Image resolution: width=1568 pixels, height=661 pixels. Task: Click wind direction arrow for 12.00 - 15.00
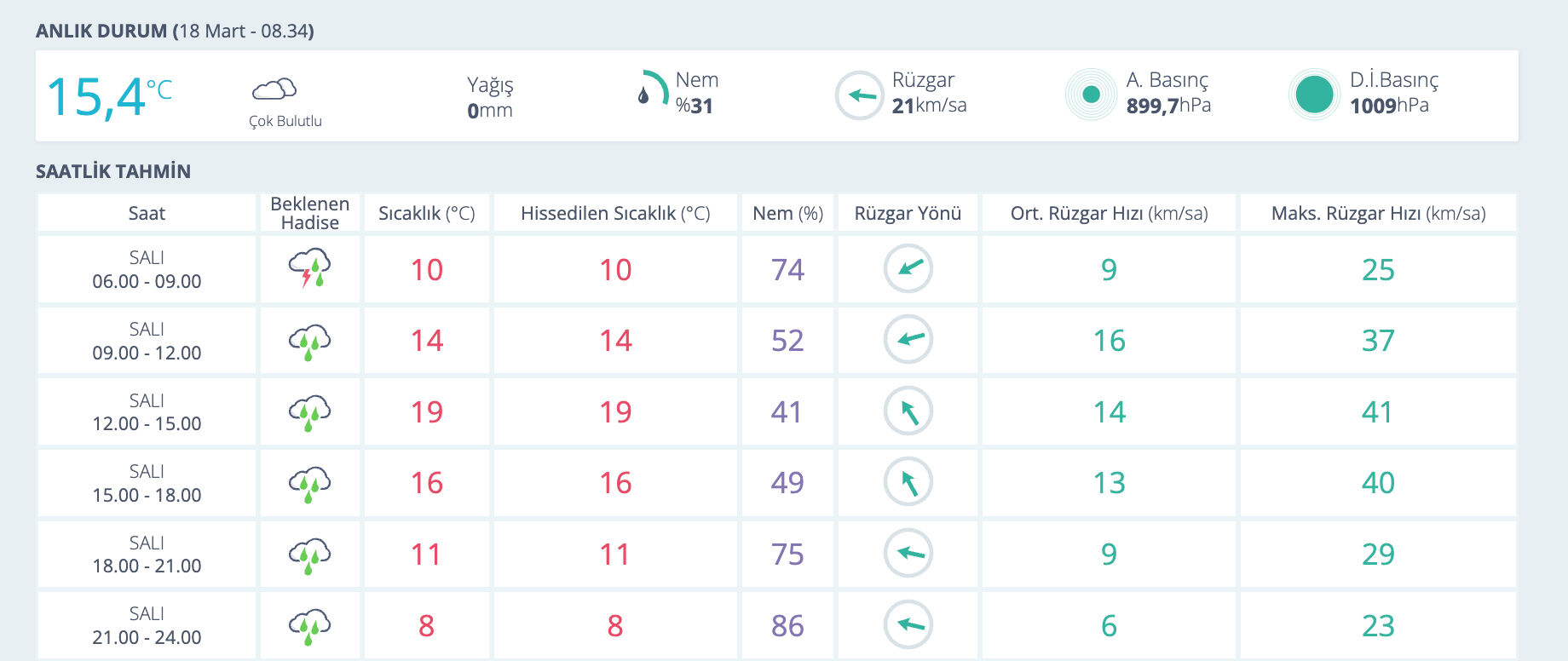pyautogui.click(x=908, y=411)
